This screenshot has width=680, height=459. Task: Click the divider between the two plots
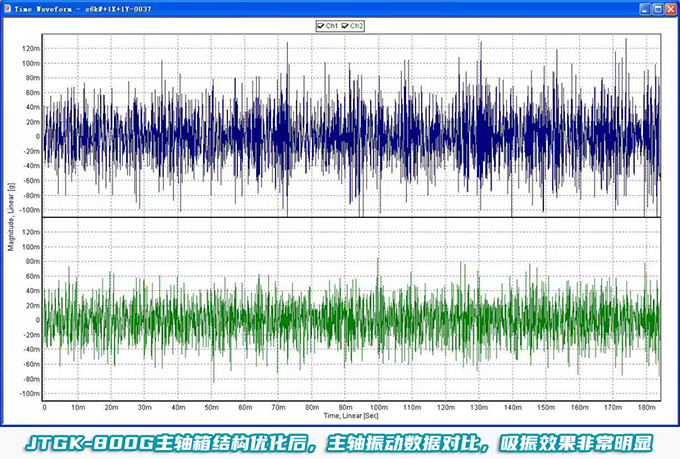[350, 217]
